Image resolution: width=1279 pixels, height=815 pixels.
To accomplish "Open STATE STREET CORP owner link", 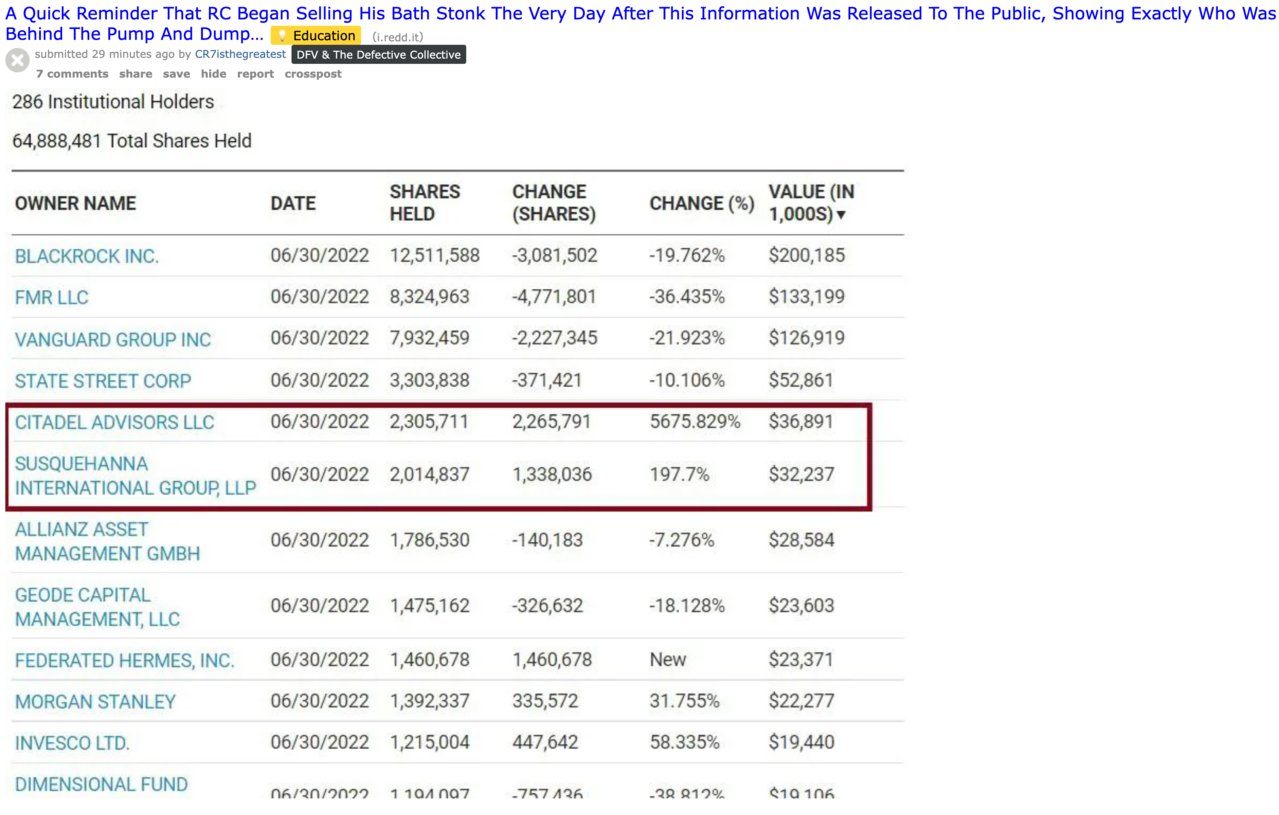I will pyautogui.click(x=103, y=381).
